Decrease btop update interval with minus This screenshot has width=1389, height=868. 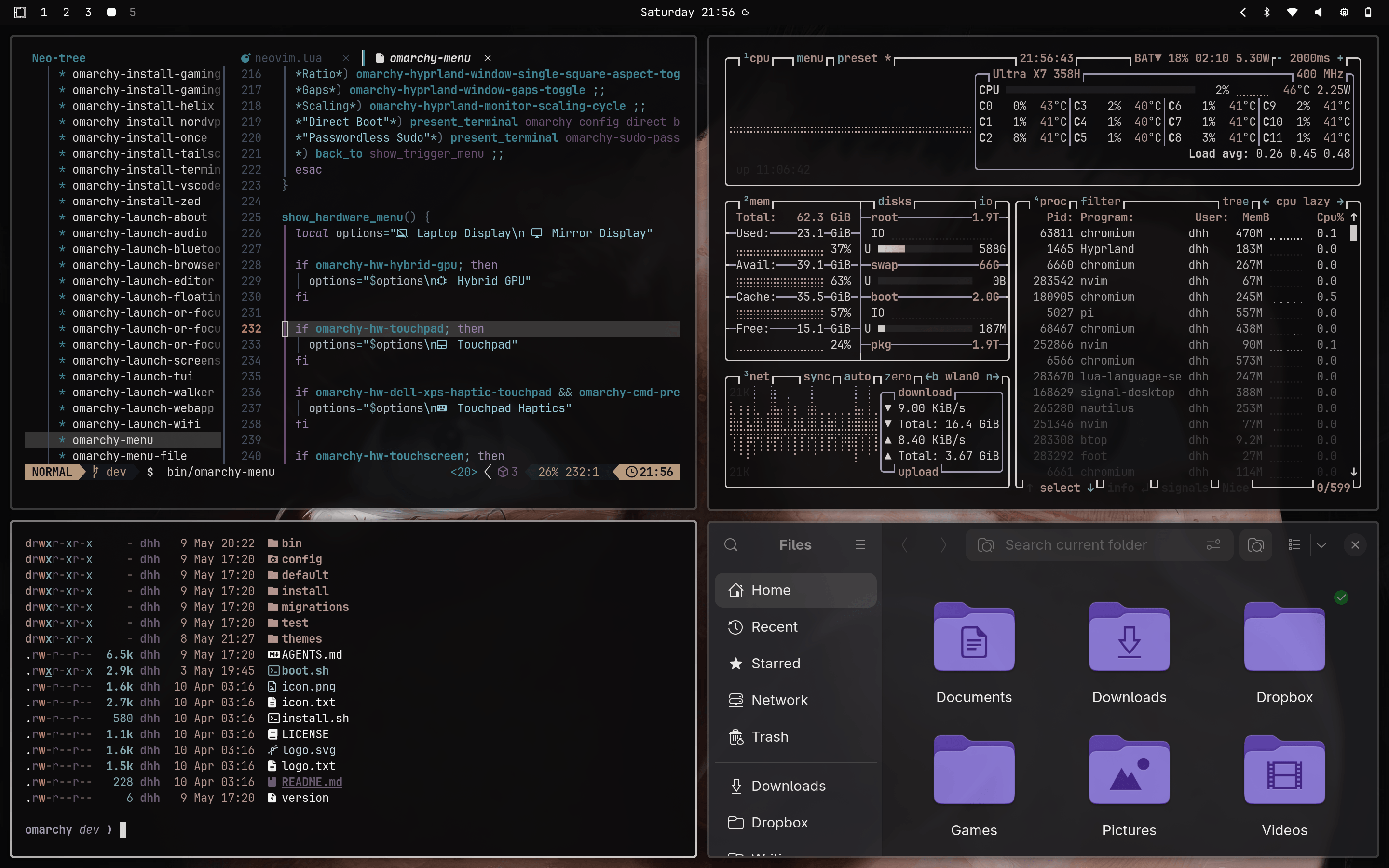pyautogui.click(x=1280, y=58)
